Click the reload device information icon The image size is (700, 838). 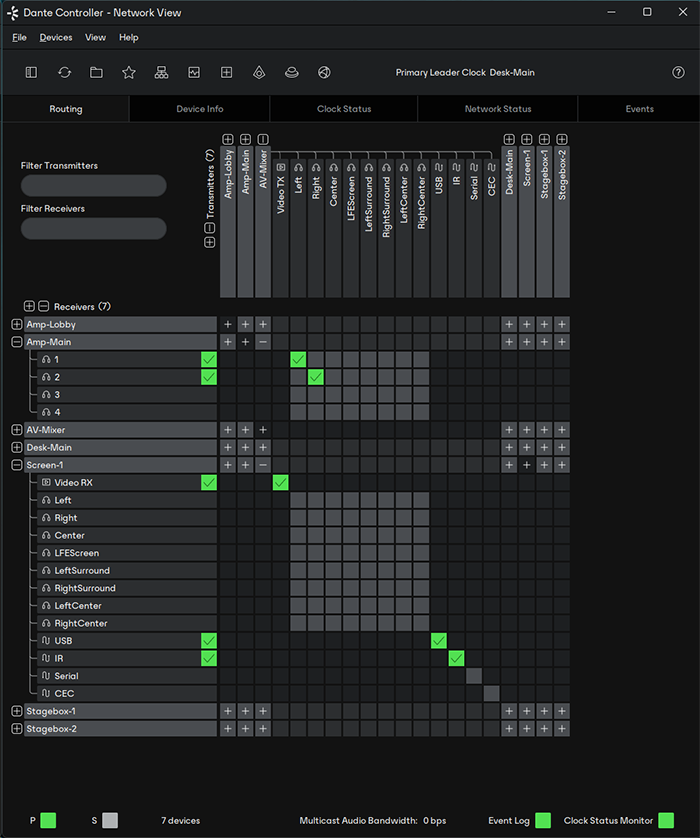(64, 72)
